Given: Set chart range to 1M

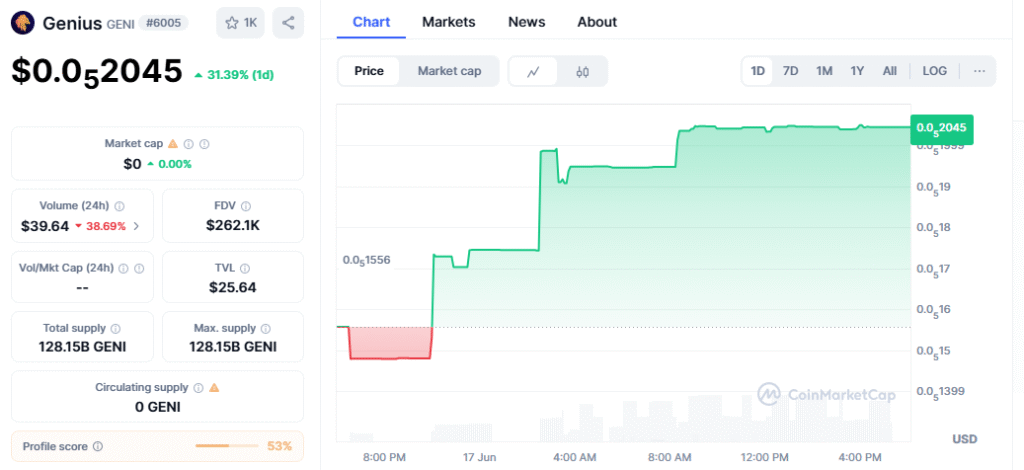Looking at the screenshot, I should coord(824,70).
